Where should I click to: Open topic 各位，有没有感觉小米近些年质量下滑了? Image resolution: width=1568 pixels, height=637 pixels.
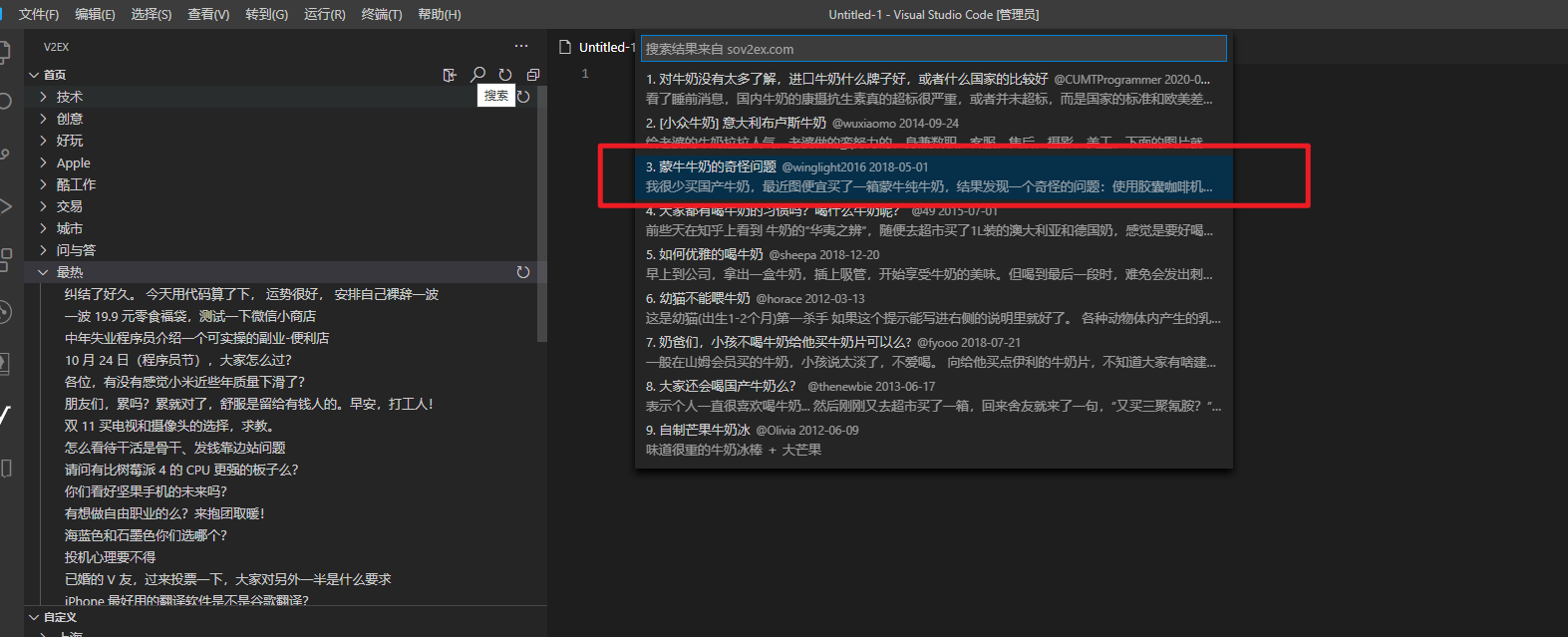click(x=184, y=382)
